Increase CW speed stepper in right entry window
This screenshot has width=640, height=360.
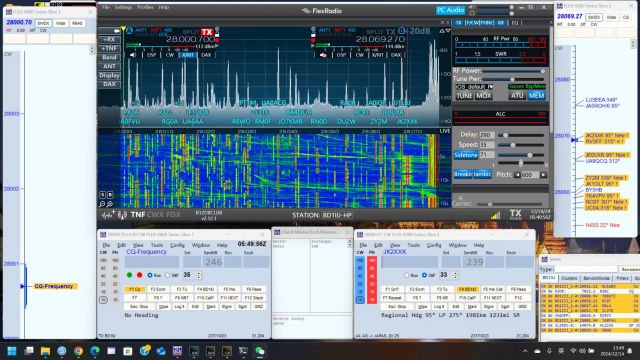pyautogui.click(x=456, y=273)
